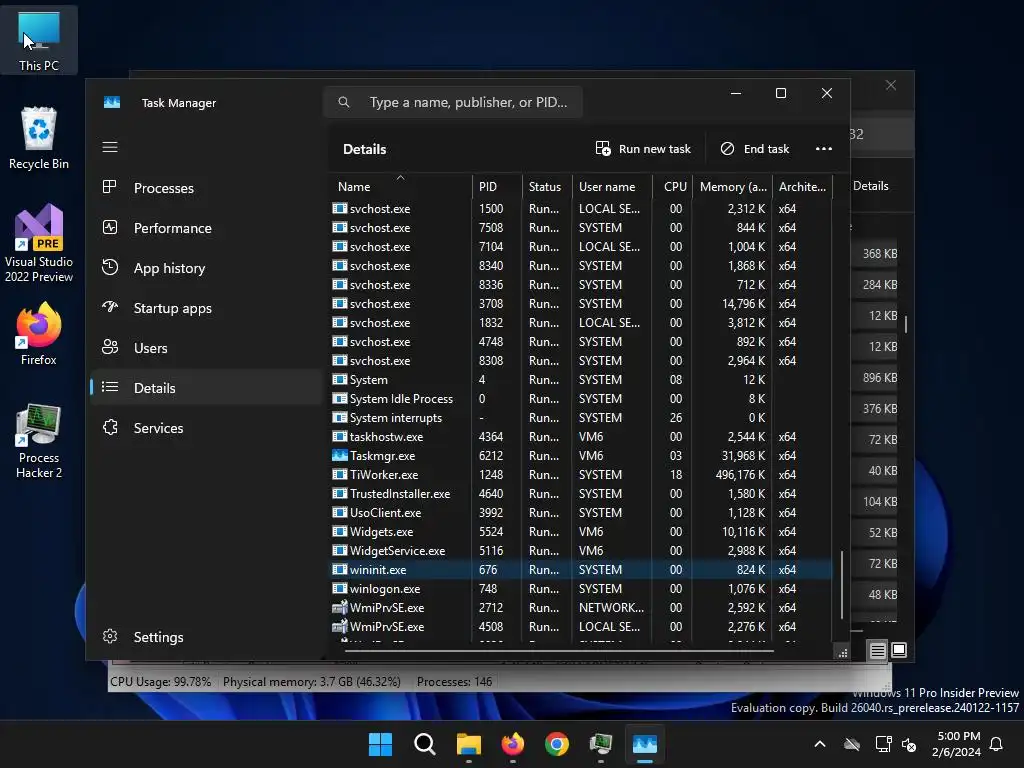Image resolution: width=1024 pixels, height=768 pixels.
Task: Switch to list view in background window
Action: [x=878, y=650]
